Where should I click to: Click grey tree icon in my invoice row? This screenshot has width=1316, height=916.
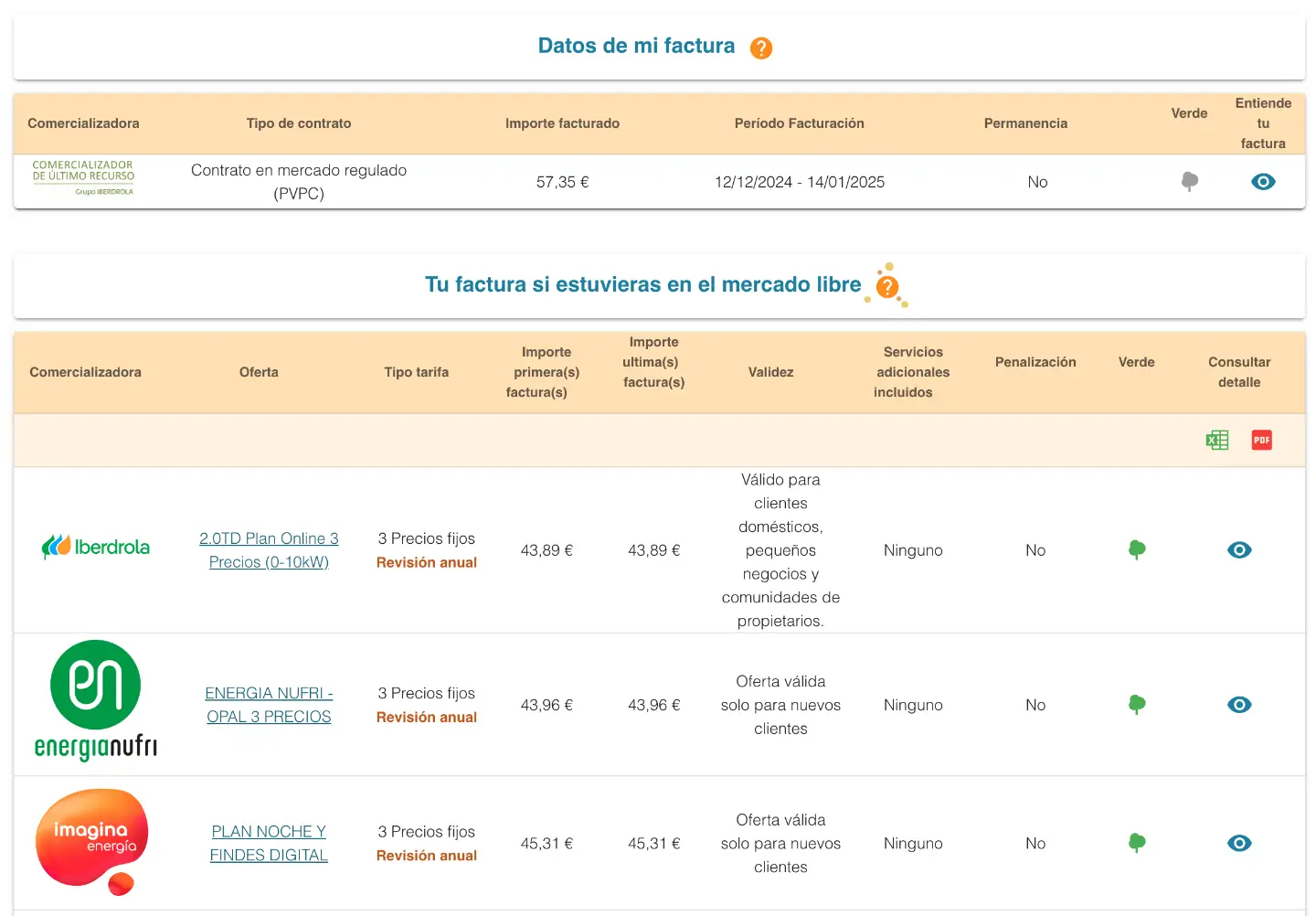pyautogui.click(x=1189, y=181)
